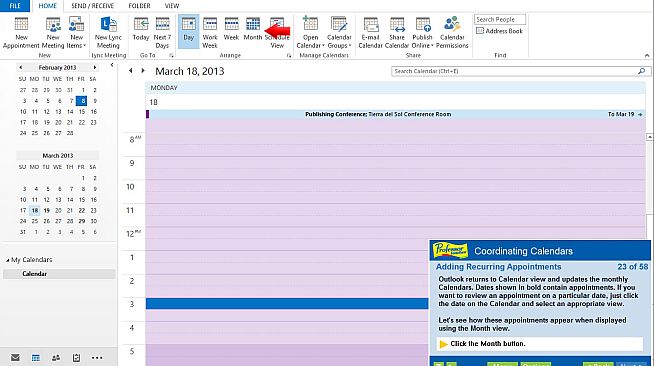Viewport: 654px width, 366px height.
Task: Click in the Search People field
Action: click(500, 20)
